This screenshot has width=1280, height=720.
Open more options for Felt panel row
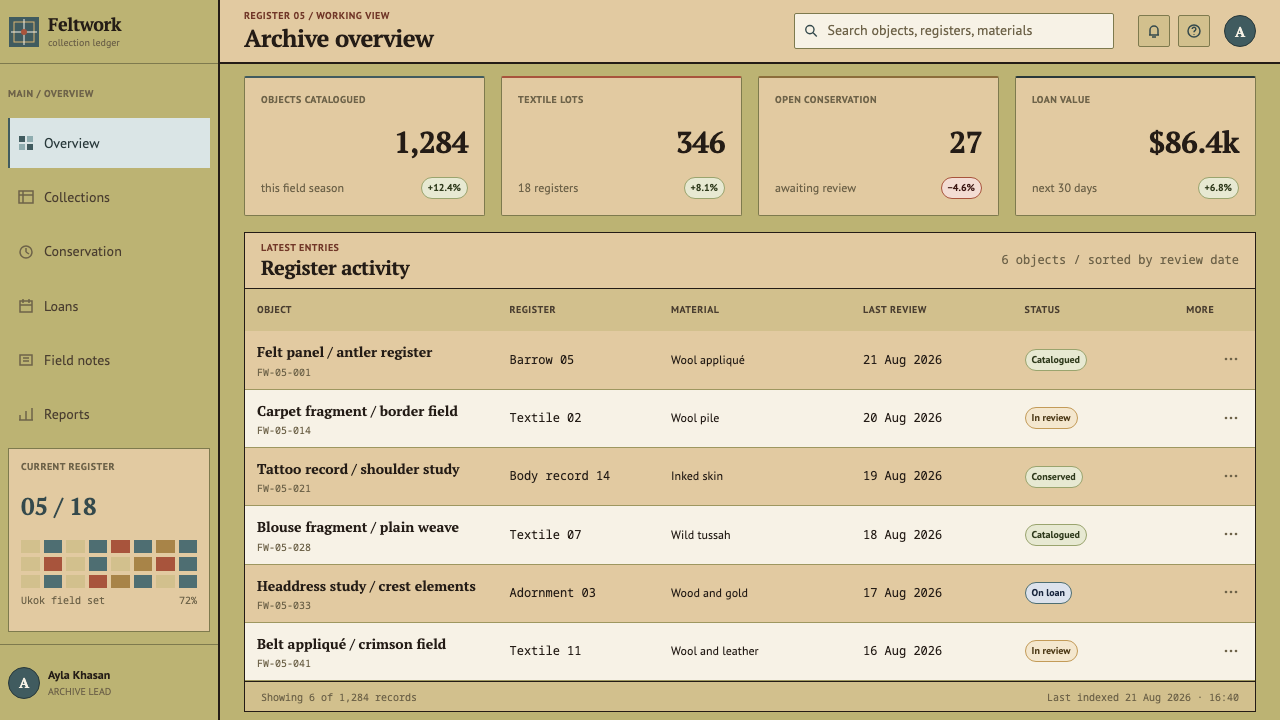[x=1231, y=359]
